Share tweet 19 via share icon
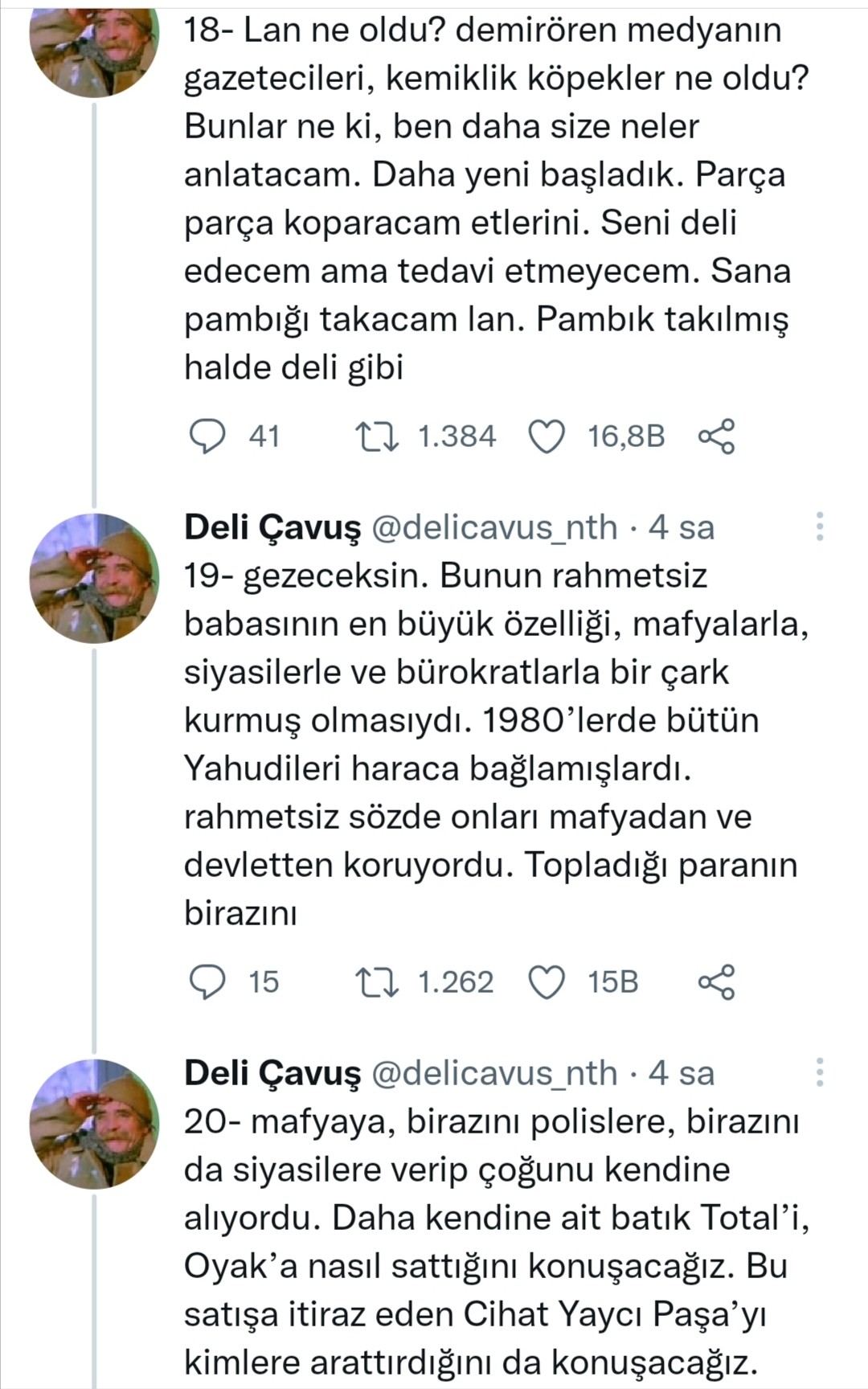The height and width of the screenshot is (1389, 868). click(715, 982)
